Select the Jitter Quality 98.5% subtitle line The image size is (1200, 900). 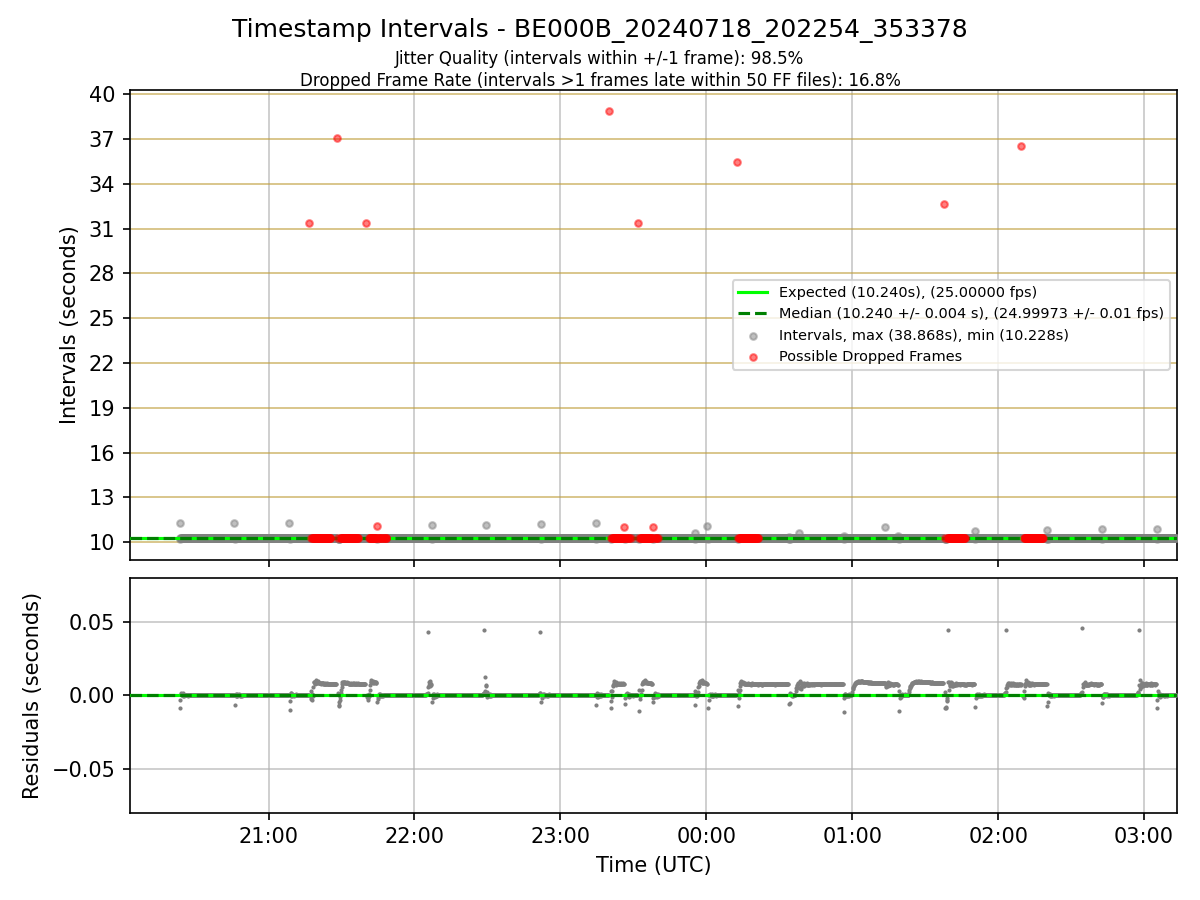tap(599, 58)
